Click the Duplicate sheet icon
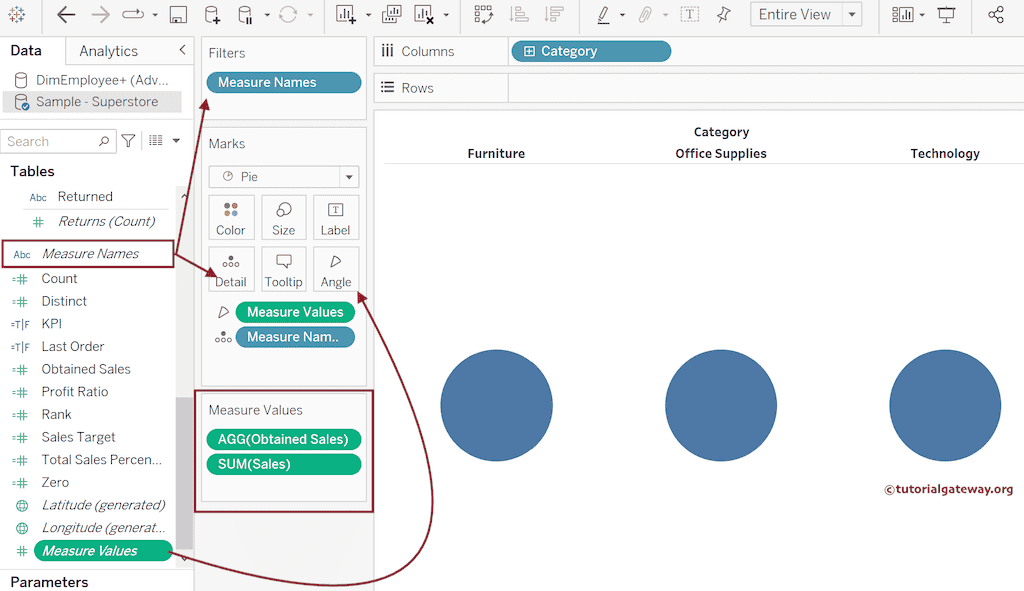The height and width of the screenshot is (591, 1024). [391, 14]
